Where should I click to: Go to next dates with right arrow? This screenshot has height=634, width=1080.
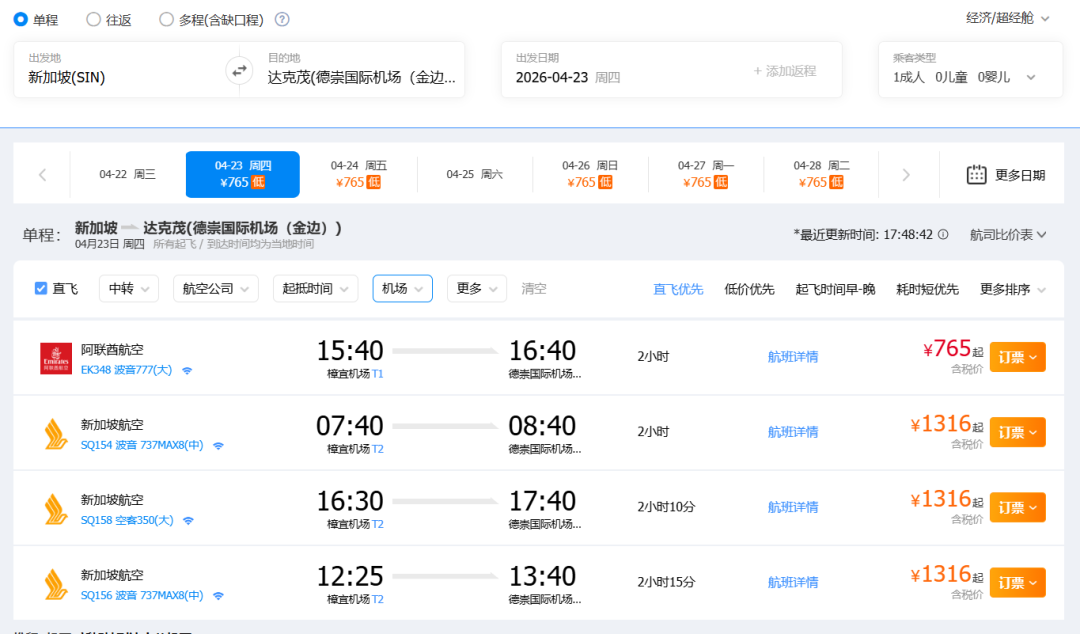click(x=906, y=175)
